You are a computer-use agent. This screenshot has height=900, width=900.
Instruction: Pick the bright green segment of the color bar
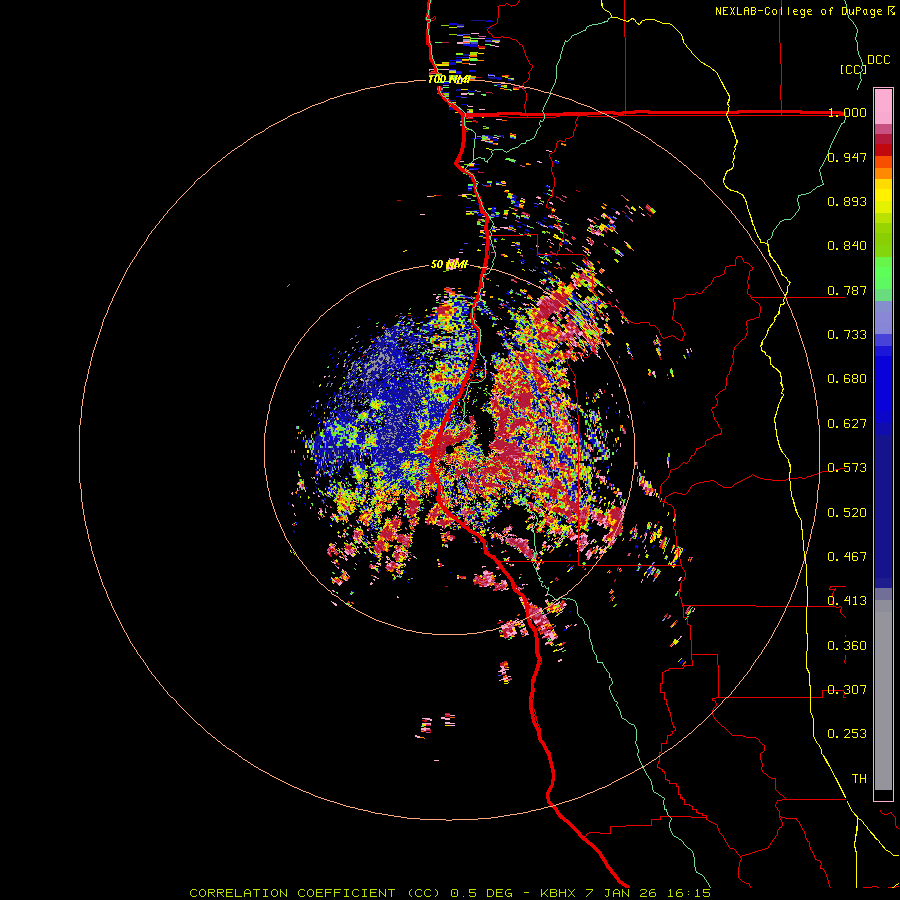883,273
